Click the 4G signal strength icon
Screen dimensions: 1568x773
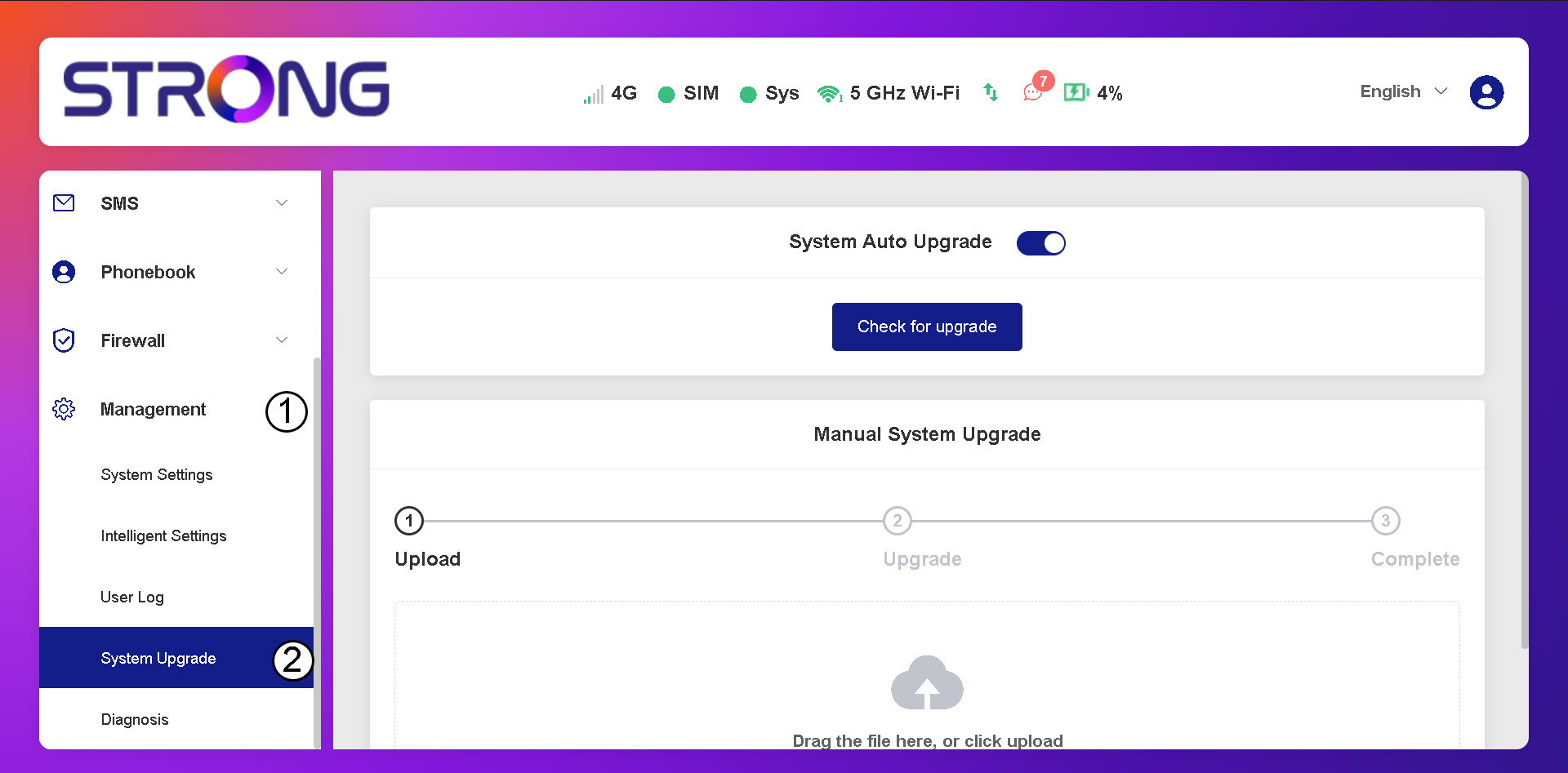click(593, 94)
